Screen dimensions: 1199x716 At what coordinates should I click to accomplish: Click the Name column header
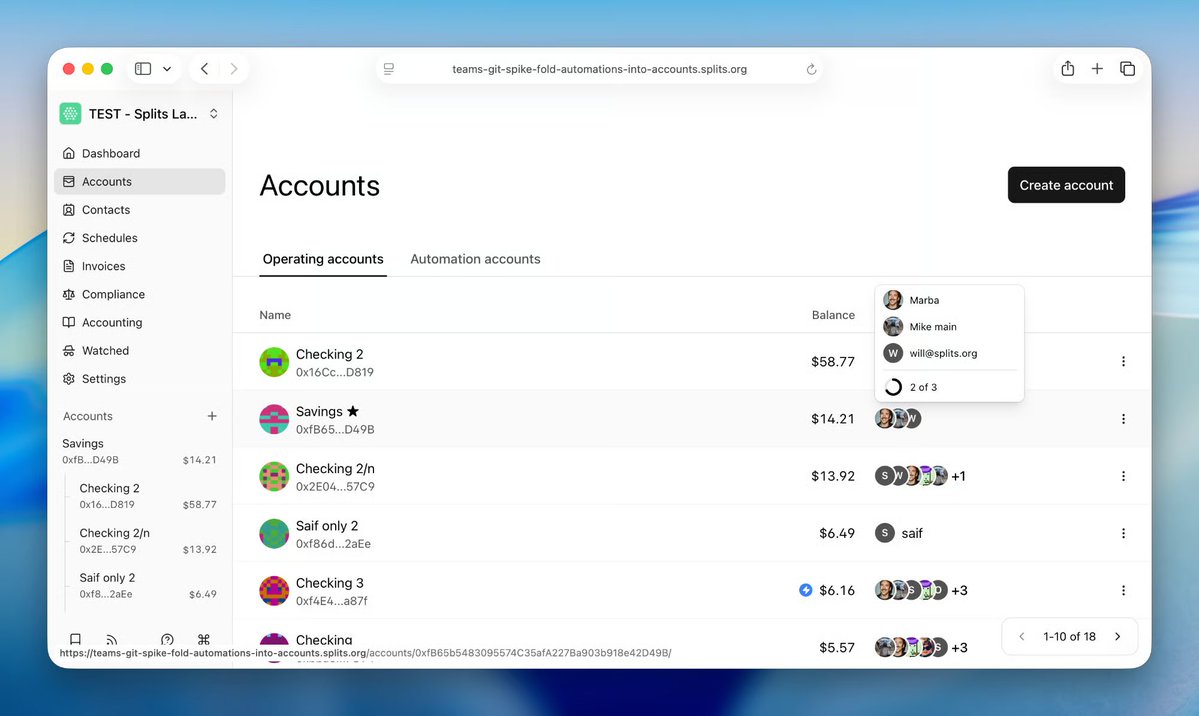pyautogui.click(x=275, y=315)
